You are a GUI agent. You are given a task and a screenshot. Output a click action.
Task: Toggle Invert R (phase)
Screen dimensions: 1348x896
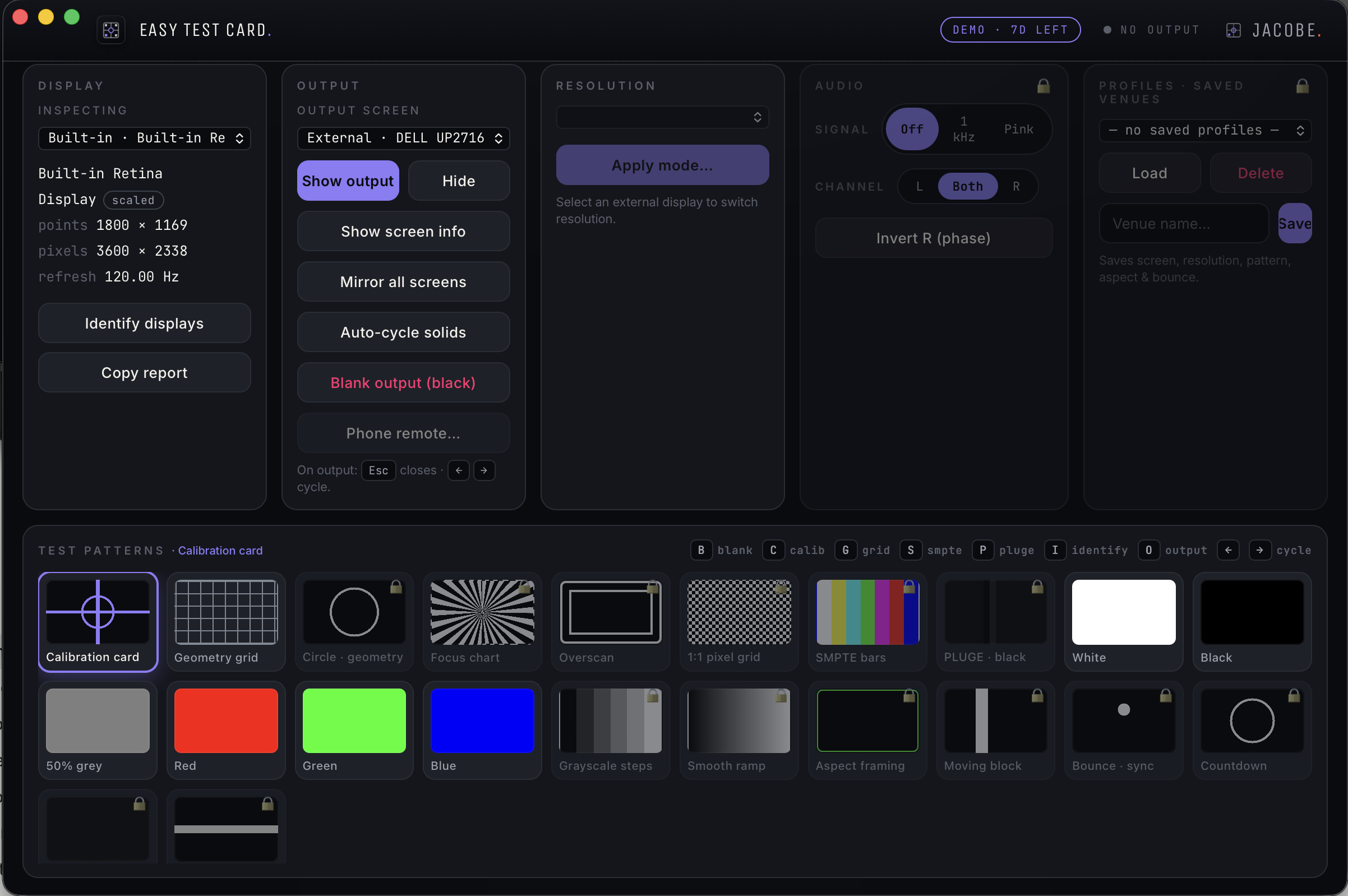(x=933, y=238)
